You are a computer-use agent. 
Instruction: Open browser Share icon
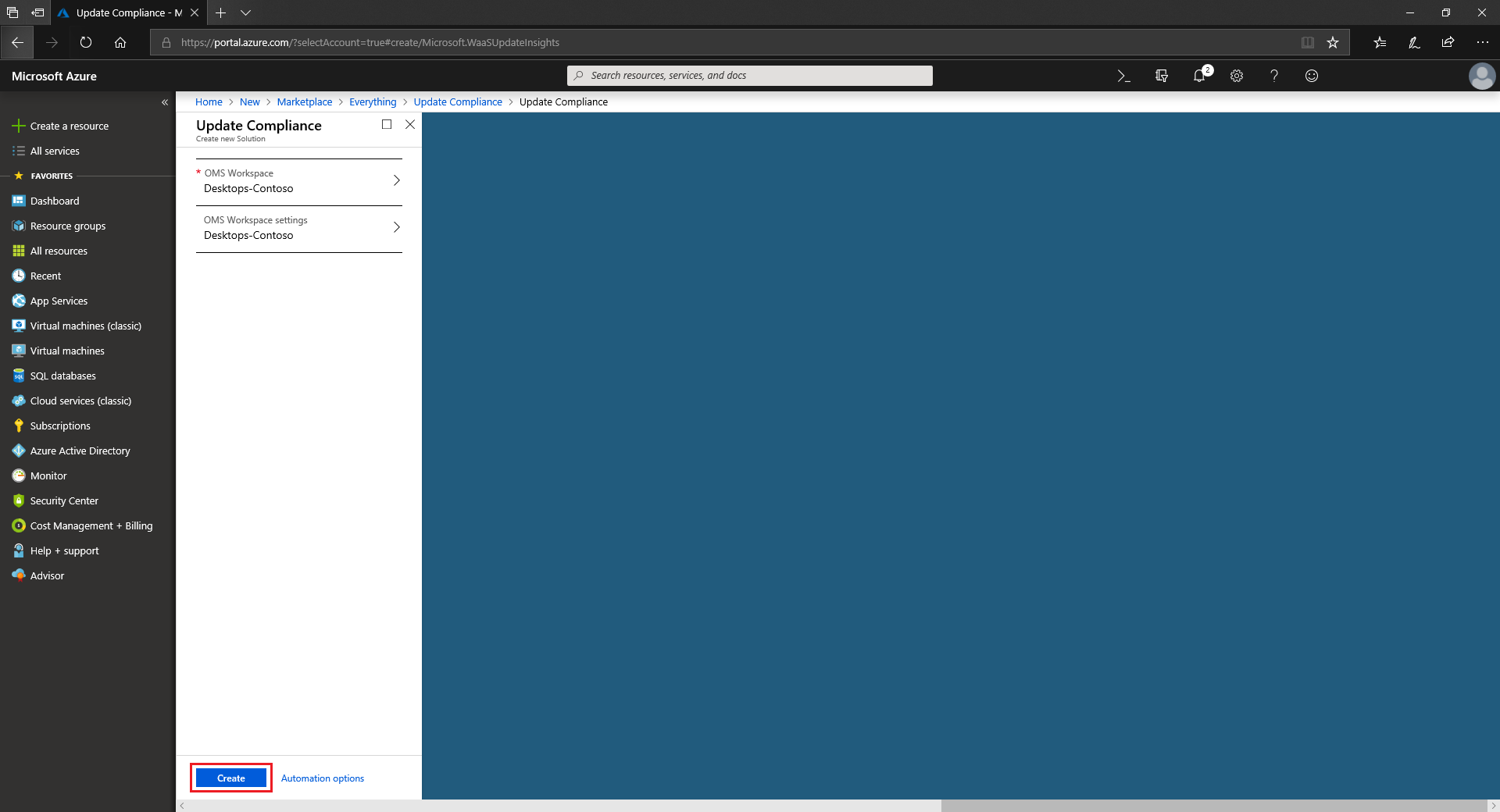tap(1448, 42)
